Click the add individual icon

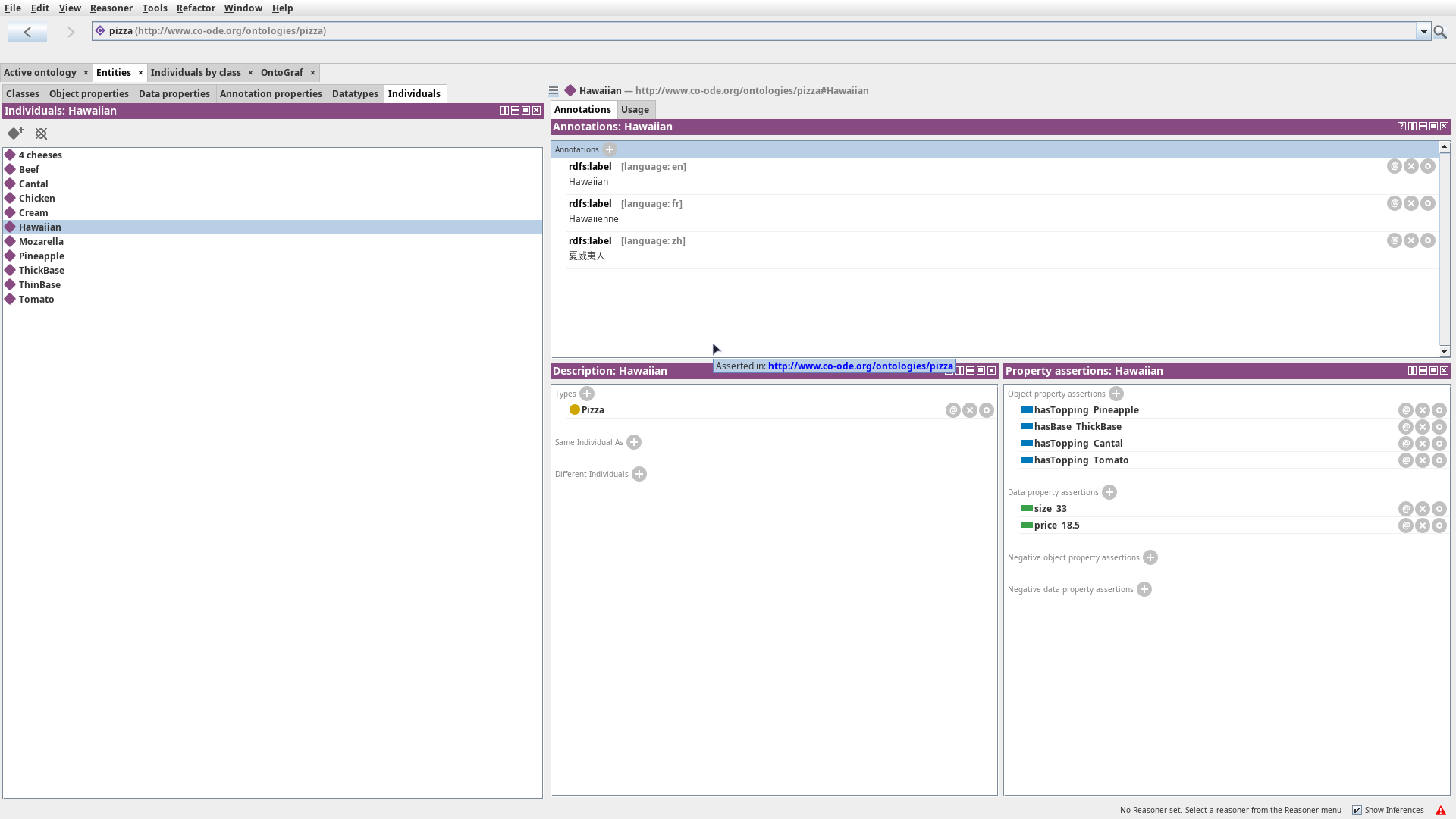15,133
